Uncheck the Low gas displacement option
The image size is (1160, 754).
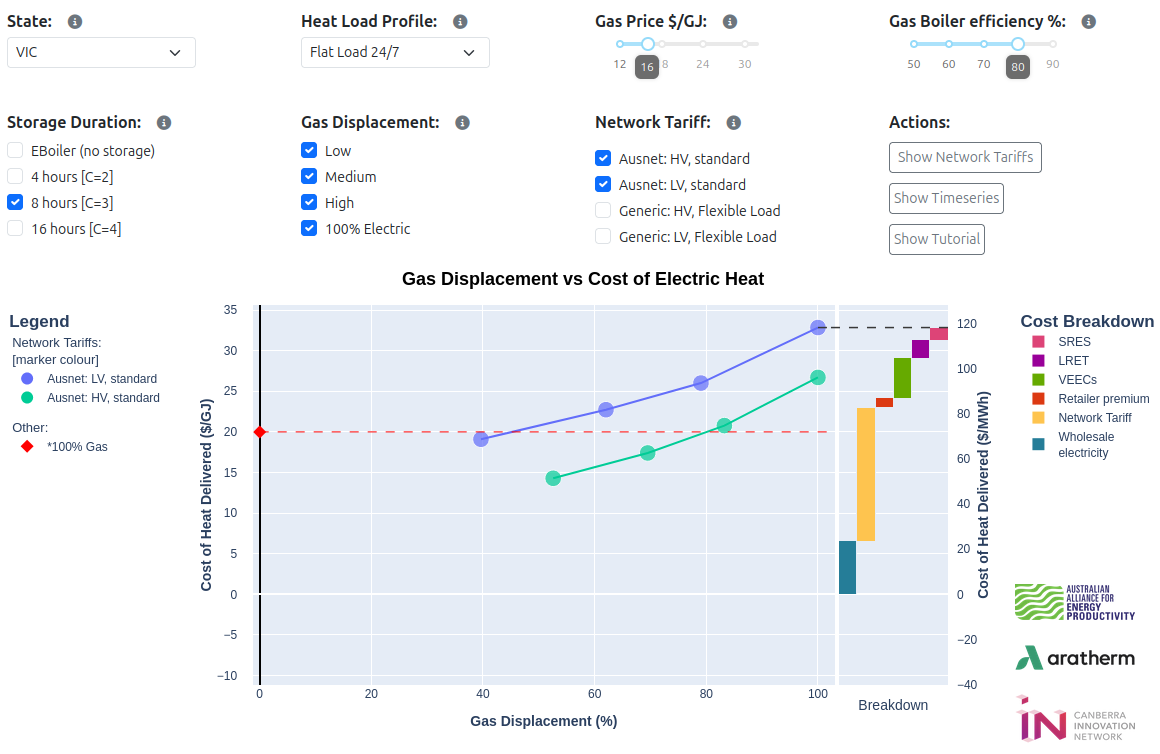(309, 151)
